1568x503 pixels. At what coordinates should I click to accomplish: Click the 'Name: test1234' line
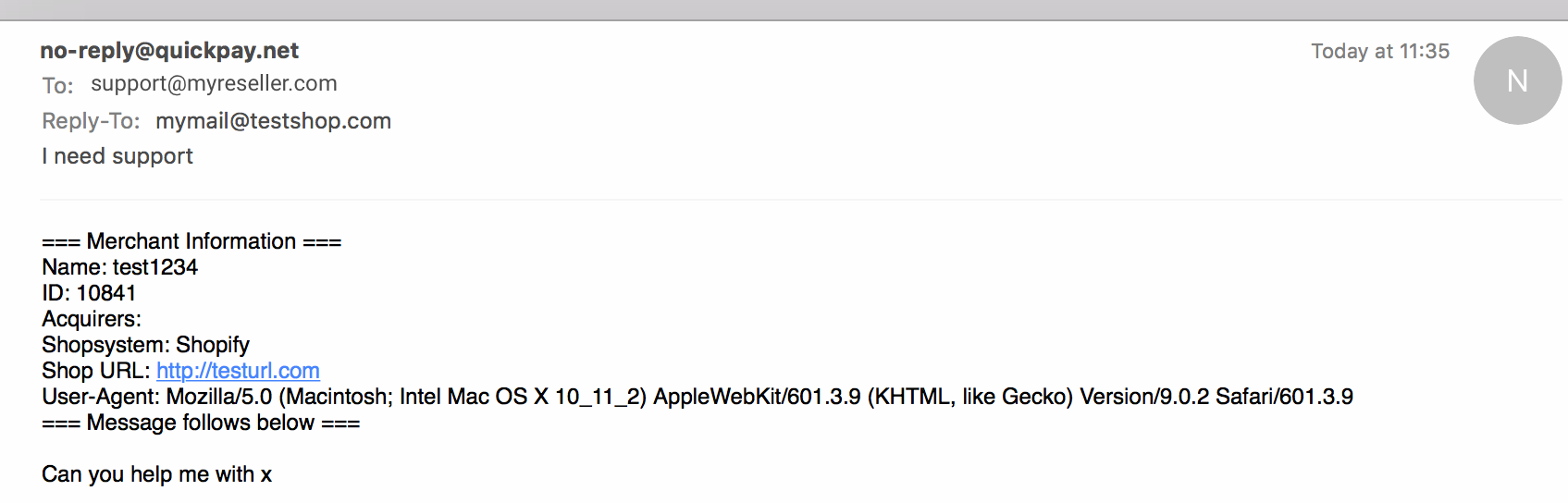pyautogui.click(x=119, y=267)
